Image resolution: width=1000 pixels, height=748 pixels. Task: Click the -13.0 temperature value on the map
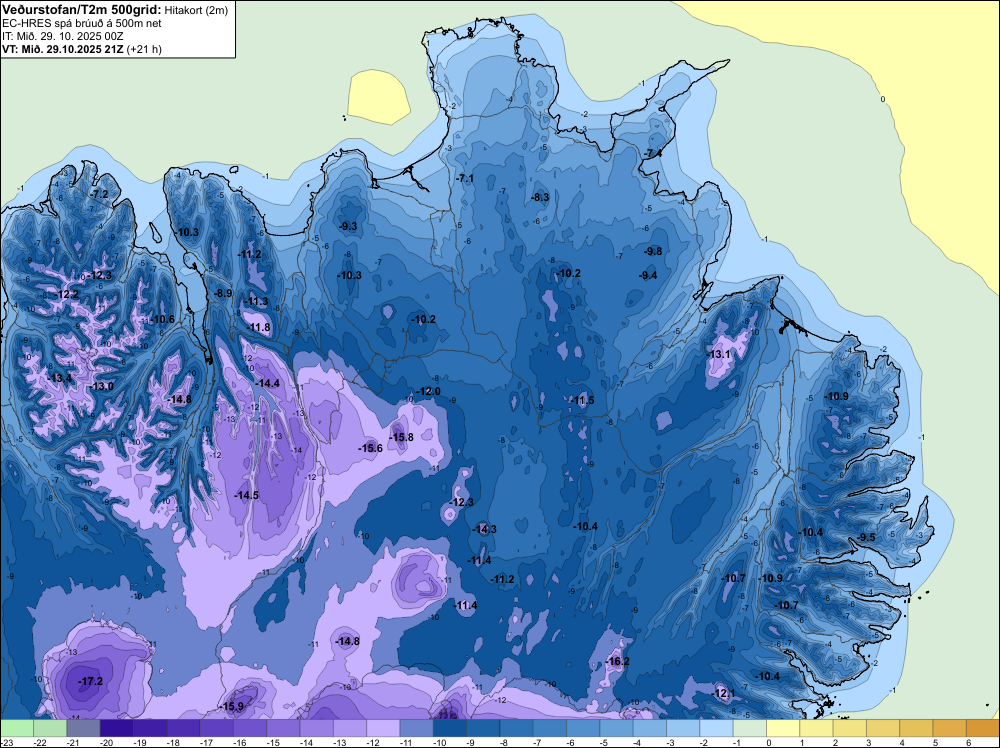(x=101, y=386)
